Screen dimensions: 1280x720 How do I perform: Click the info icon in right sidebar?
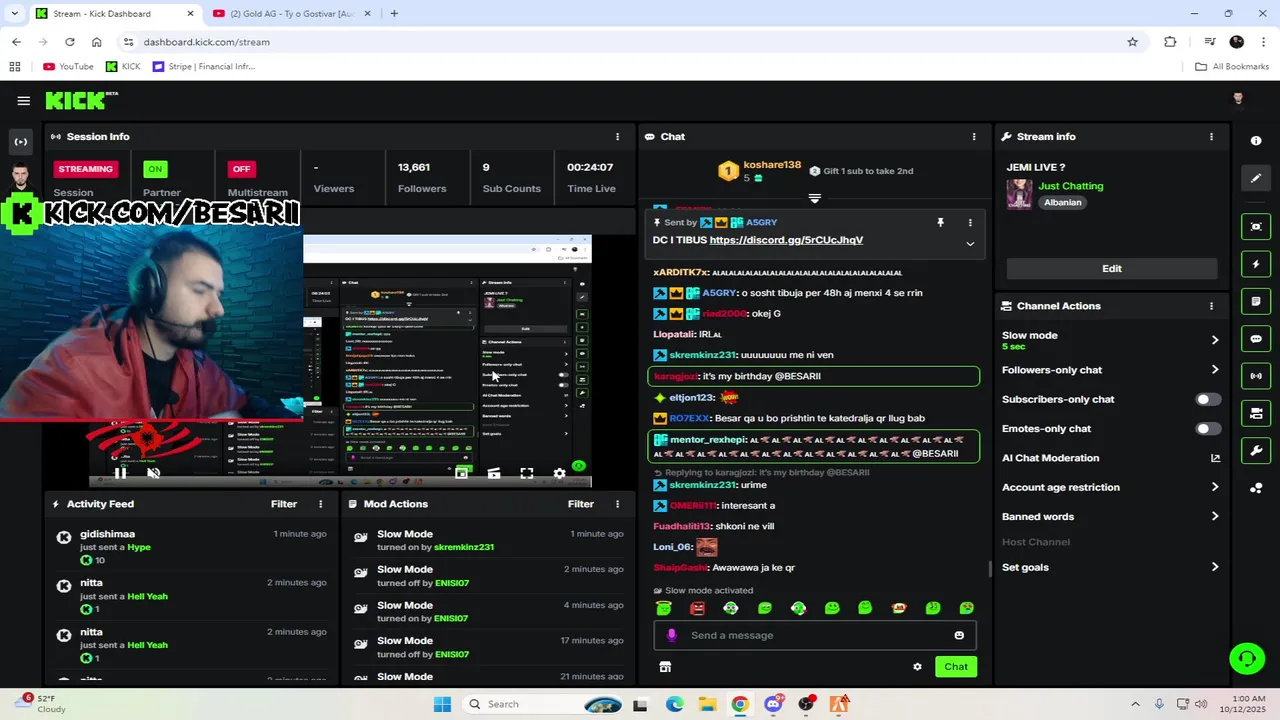coord(1256,141)
